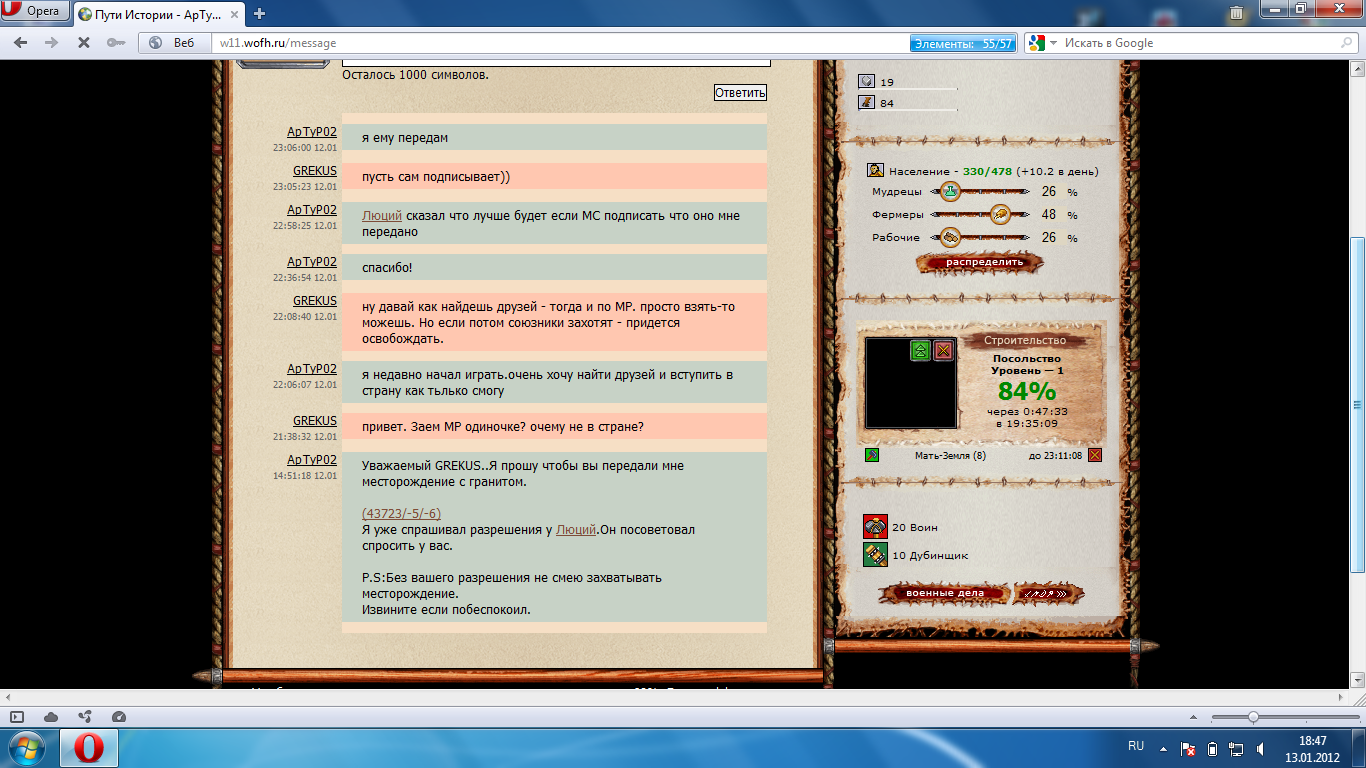1366x768 pixels.
Task: Toggle the Opera panels button
Action: click(17, 716)
